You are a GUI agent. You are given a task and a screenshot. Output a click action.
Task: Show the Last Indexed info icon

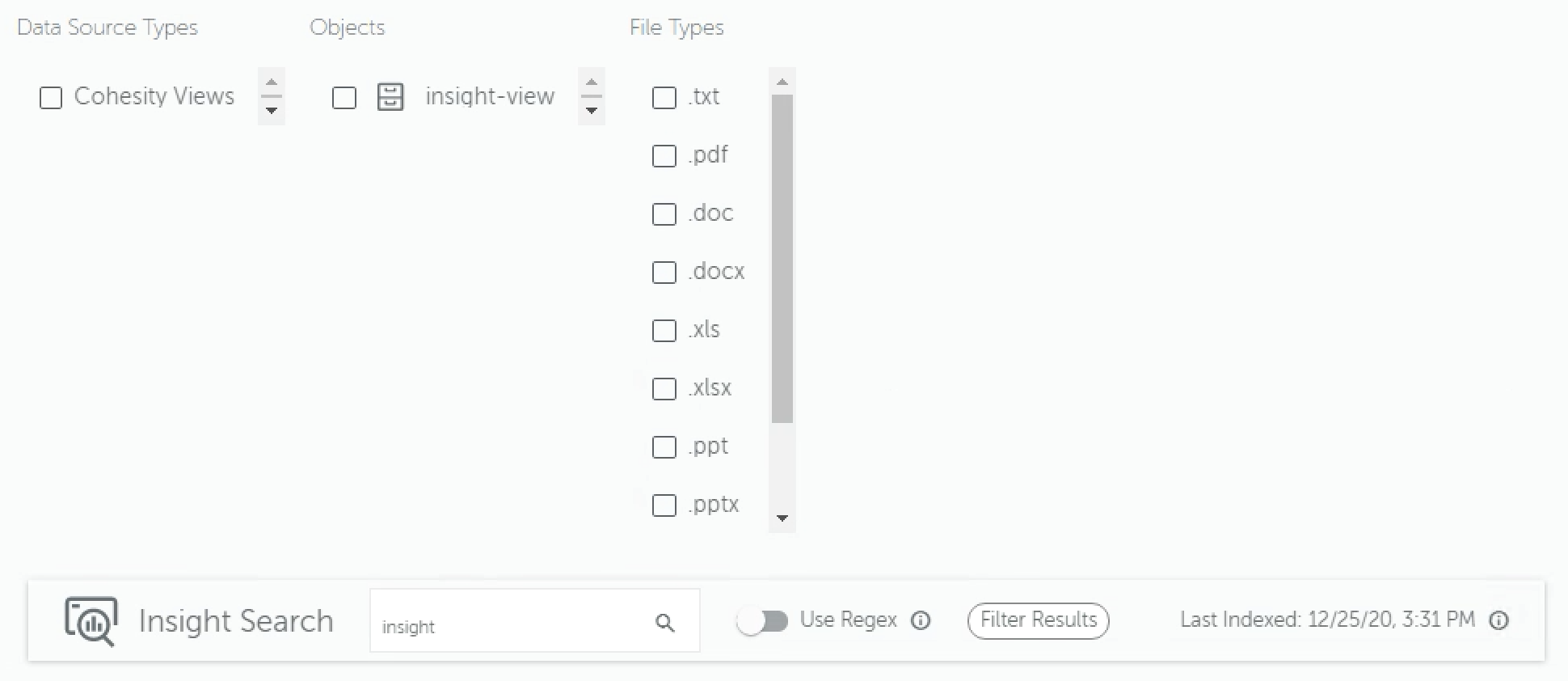pyautogui.click(x=1499, y=620)
